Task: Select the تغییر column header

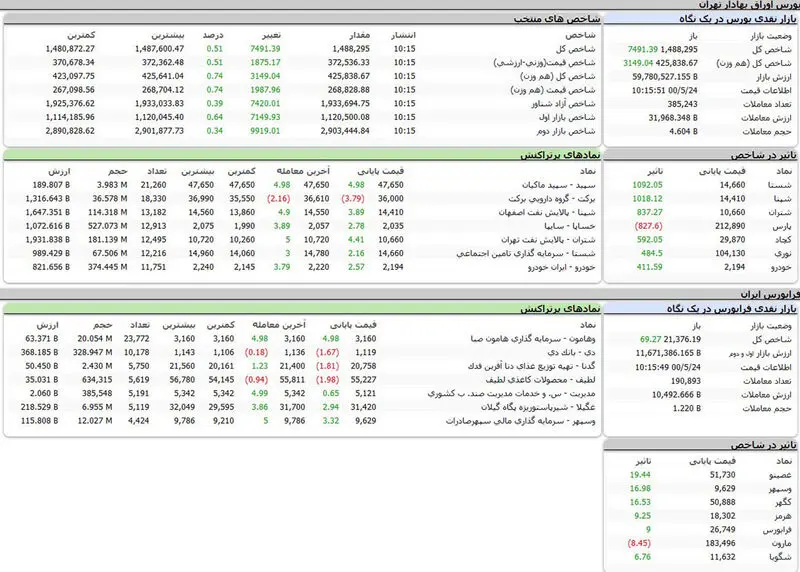Action: coord(271,35)
